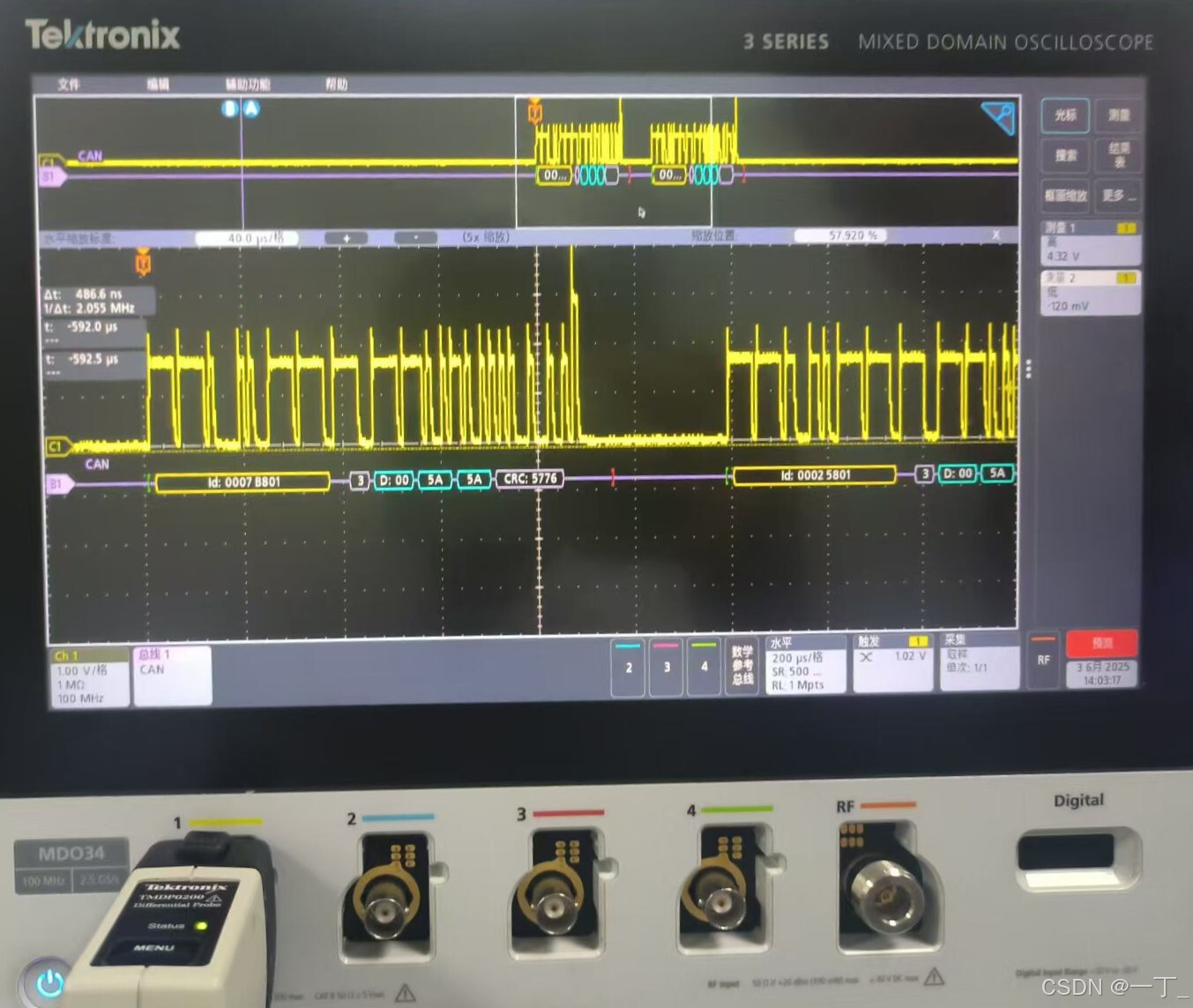Screen dimensions: 1193x1008
Task: Click the zoom window box in overview
Action: click(x=613, y=161)
